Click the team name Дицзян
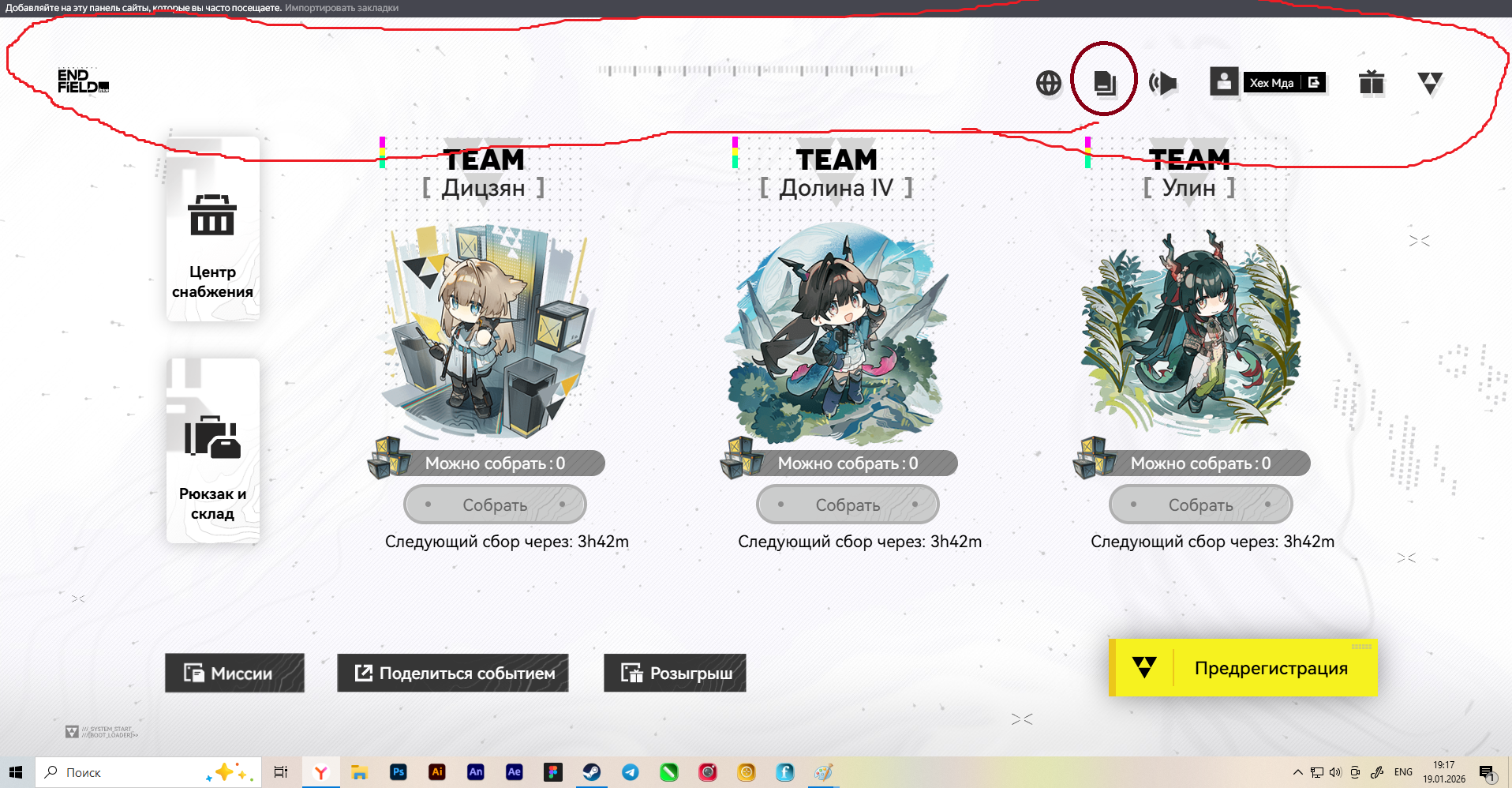Screen dimensions: 1512x788 (x=484, y=188)
